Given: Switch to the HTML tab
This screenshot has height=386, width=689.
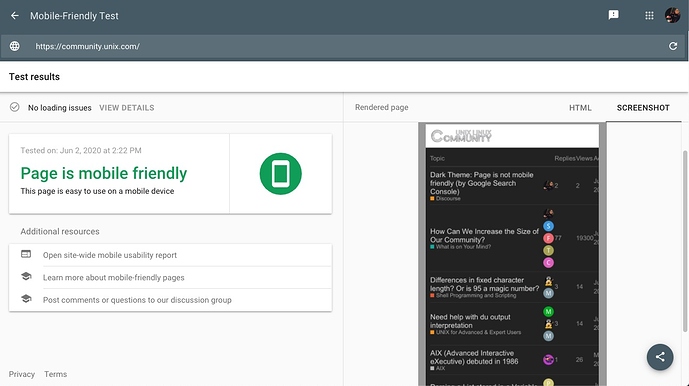Looking at the screenshot, I should tap(580, 108).
